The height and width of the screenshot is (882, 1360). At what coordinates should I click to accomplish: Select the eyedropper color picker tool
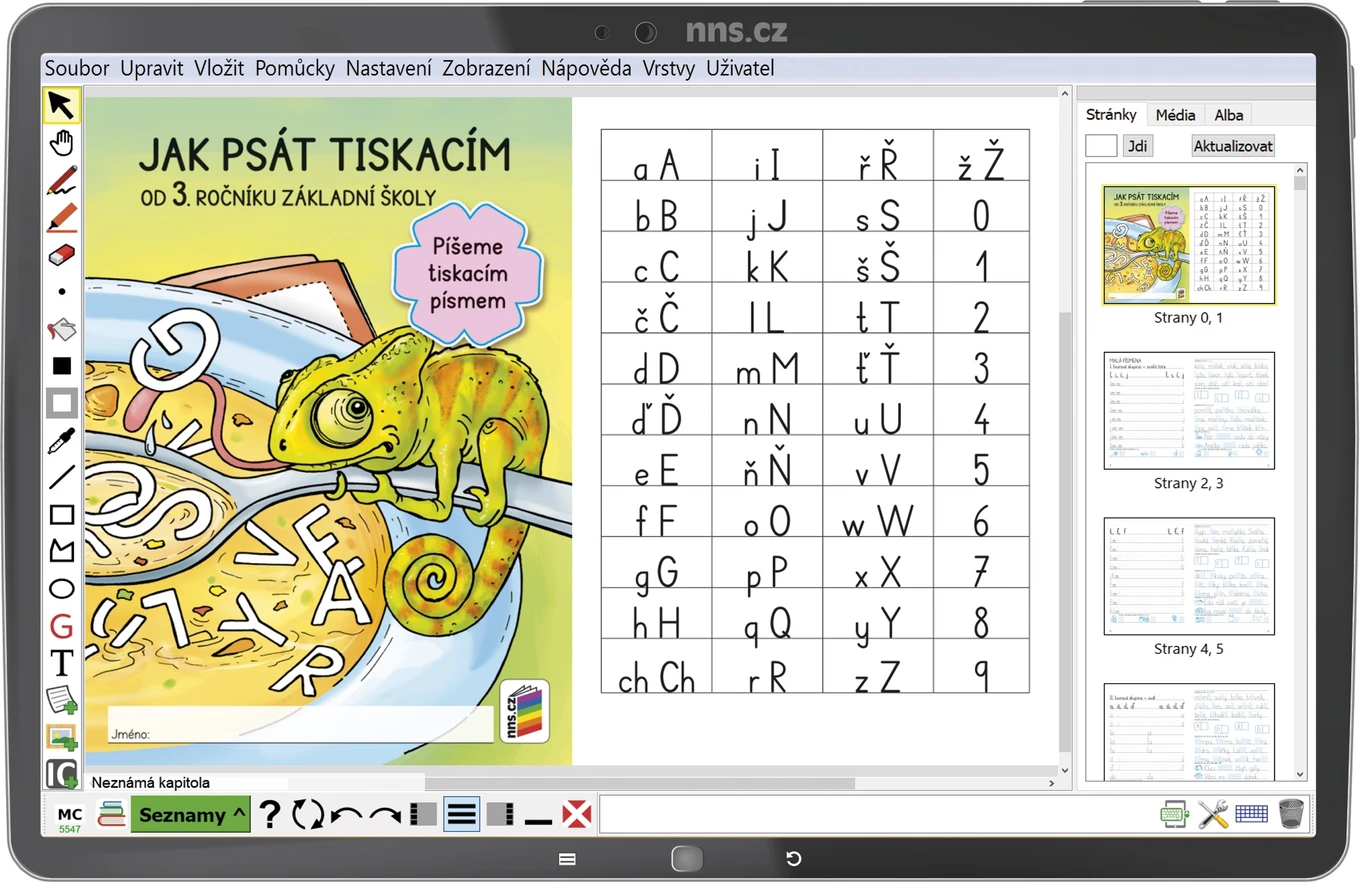62,440
